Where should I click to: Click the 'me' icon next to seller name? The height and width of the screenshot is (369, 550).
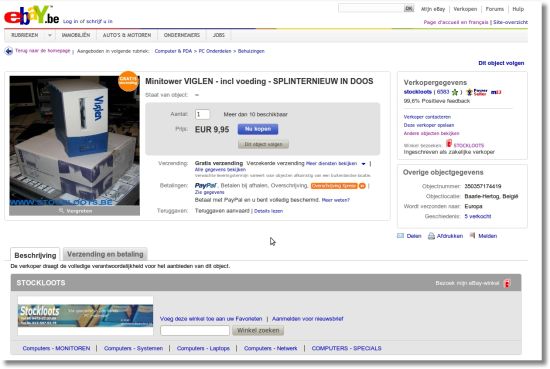(x=496, y=92)
